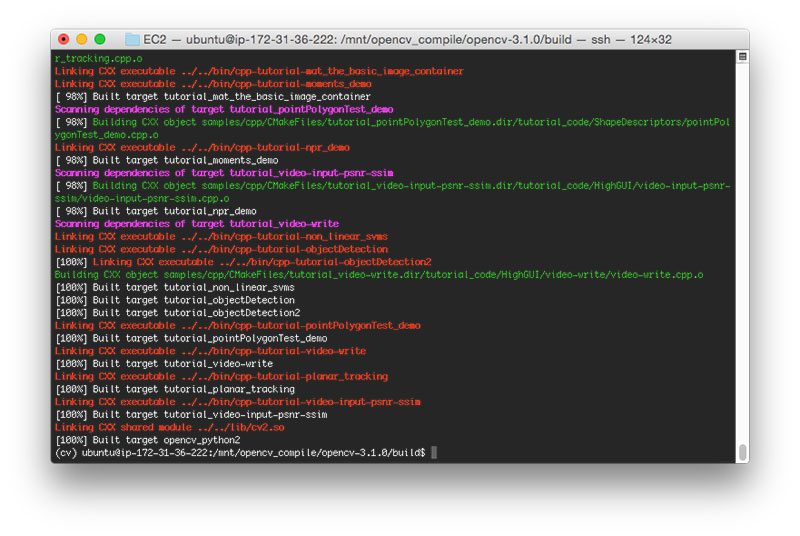Click the line 'Built target opencv_python2'
Viewport: 800px width, 536px height.
pos(147,440)
